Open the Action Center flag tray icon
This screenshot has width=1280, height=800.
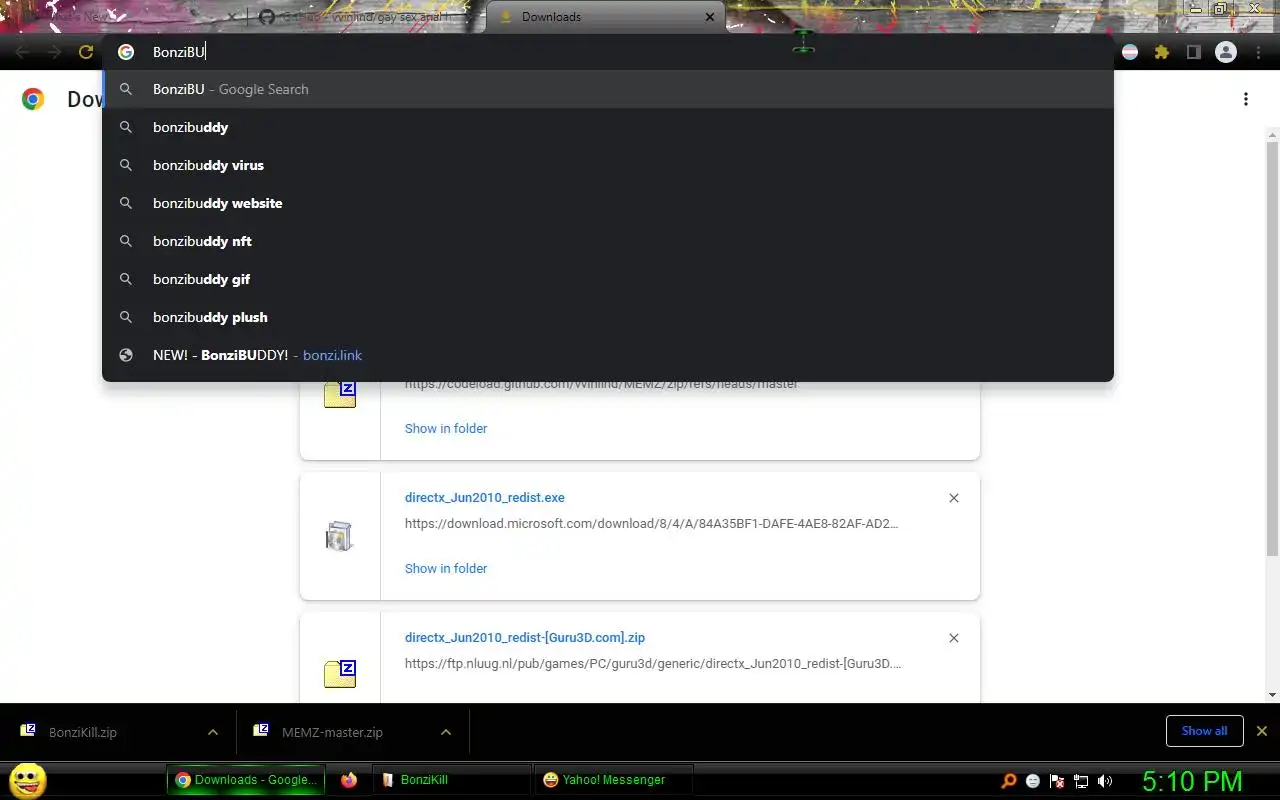pyautogui.click(x=1057, y=781)
